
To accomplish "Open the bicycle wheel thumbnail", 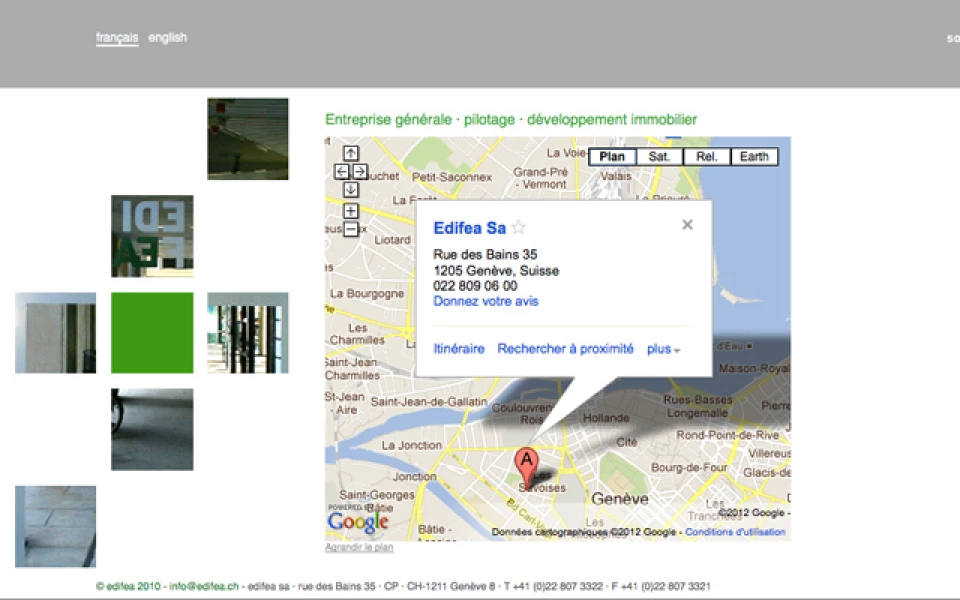I will [152, 429].
